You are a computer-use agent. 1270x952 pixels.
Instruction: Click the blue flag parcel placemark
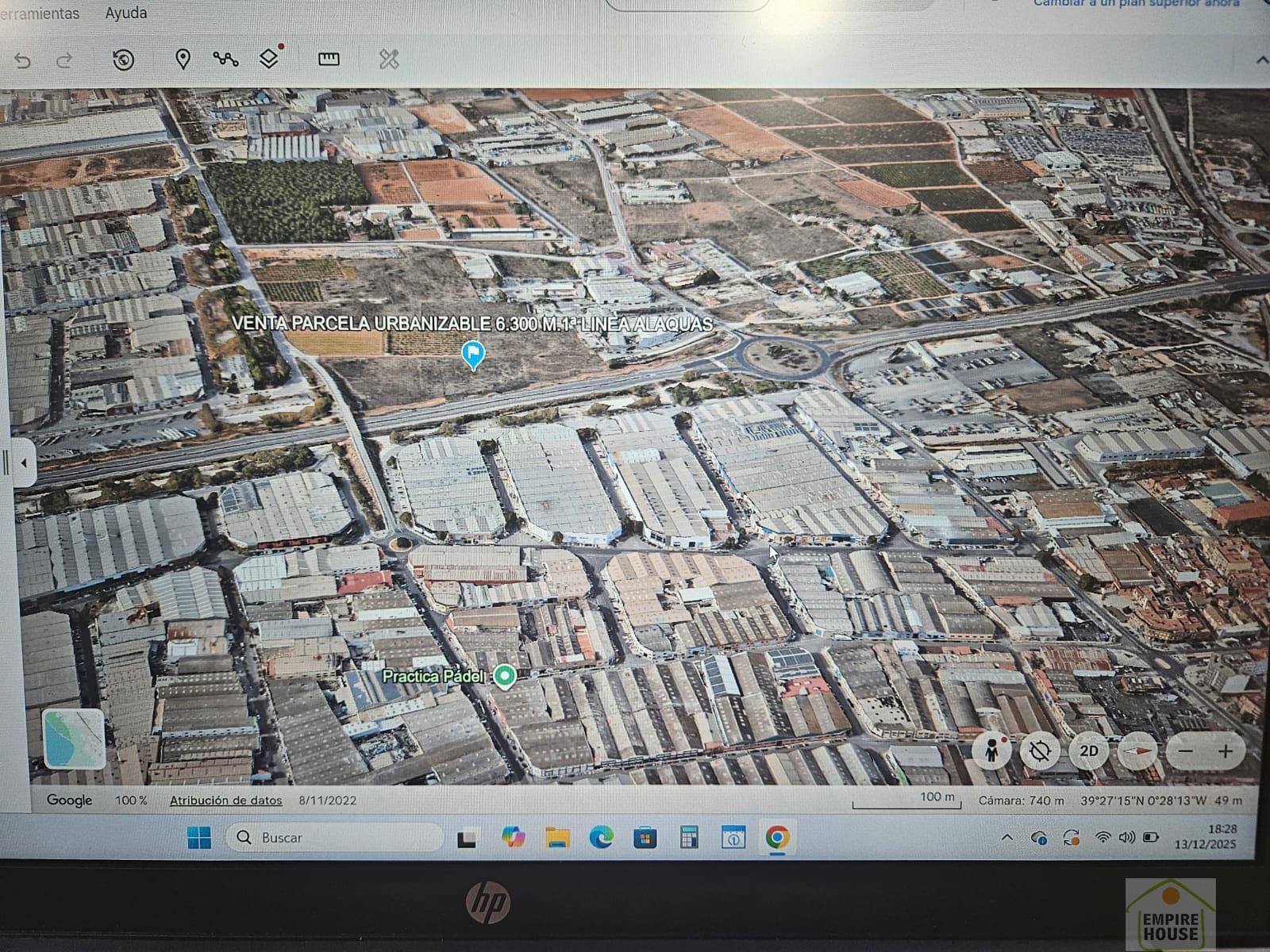point(473,354)
